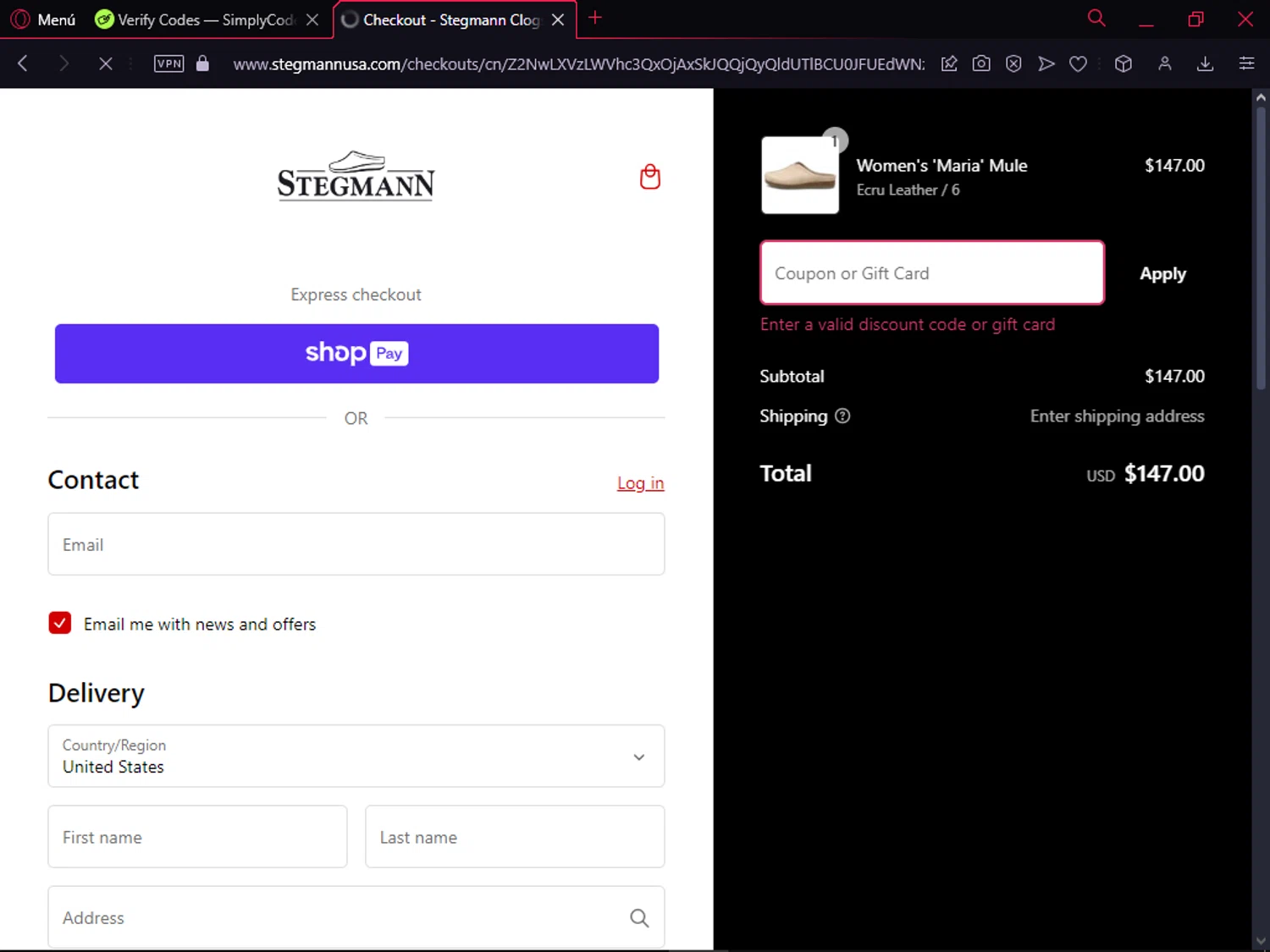The height and width of the screenshot is (952, 1270).
Task: Click the Maria Mule product thumbnail
Action: pos(800,175)
